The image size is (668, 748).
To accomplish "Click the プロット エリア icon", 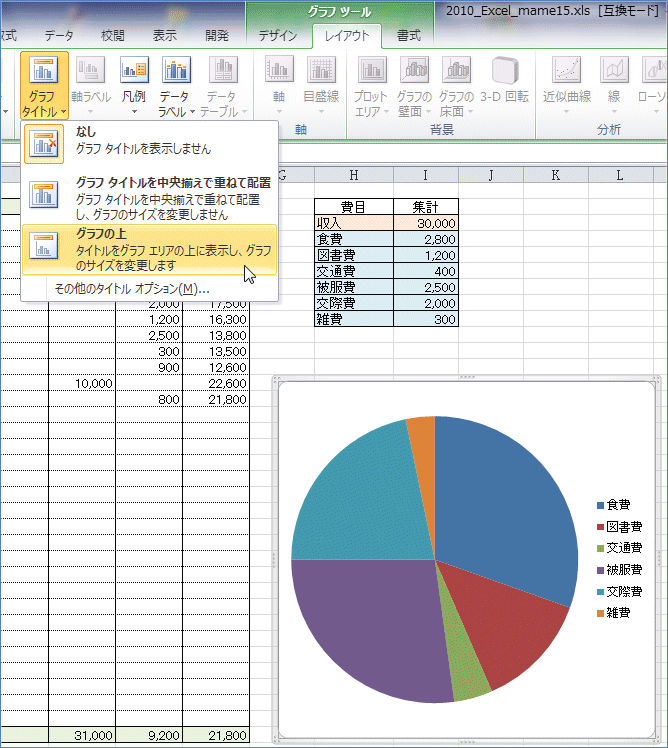I will [372, 71].
